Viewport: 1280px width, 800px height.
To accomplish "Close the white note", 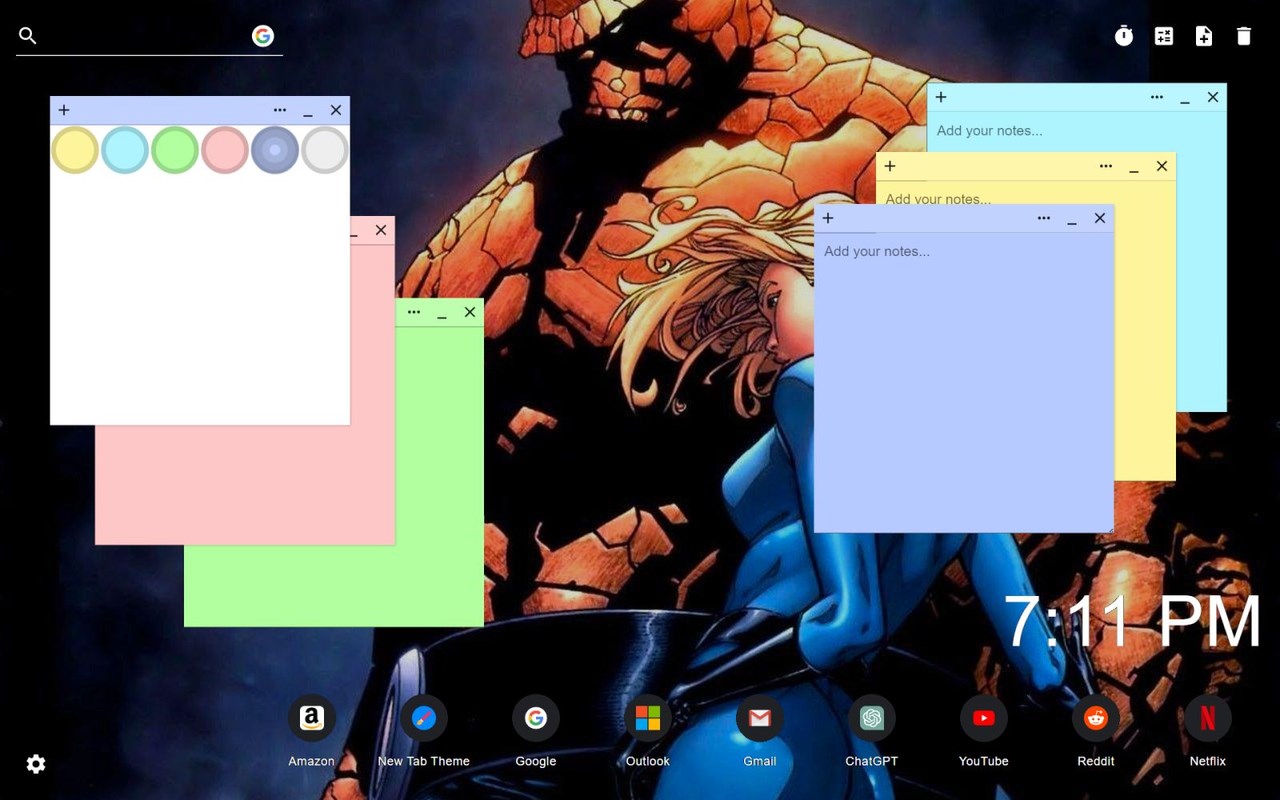I will [336, 110].
